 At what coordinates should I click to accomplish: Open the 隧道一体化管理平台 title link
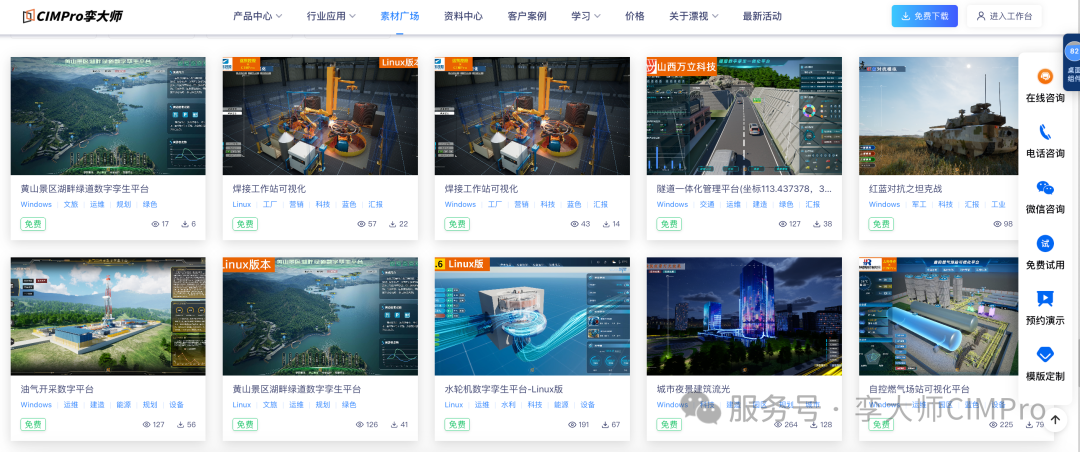744,189
